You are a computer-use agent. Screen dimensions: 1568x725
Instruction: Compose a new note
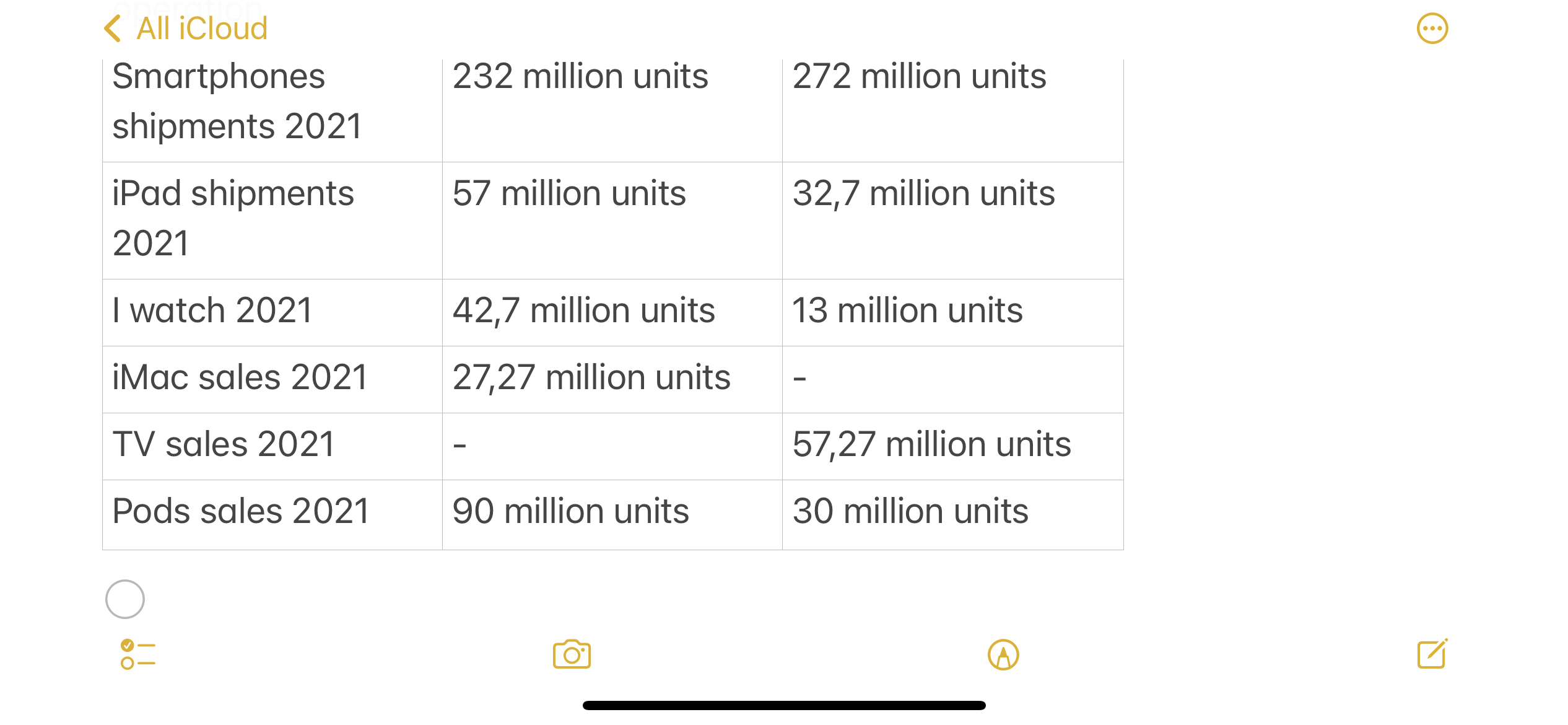[x=1432, y=654]
